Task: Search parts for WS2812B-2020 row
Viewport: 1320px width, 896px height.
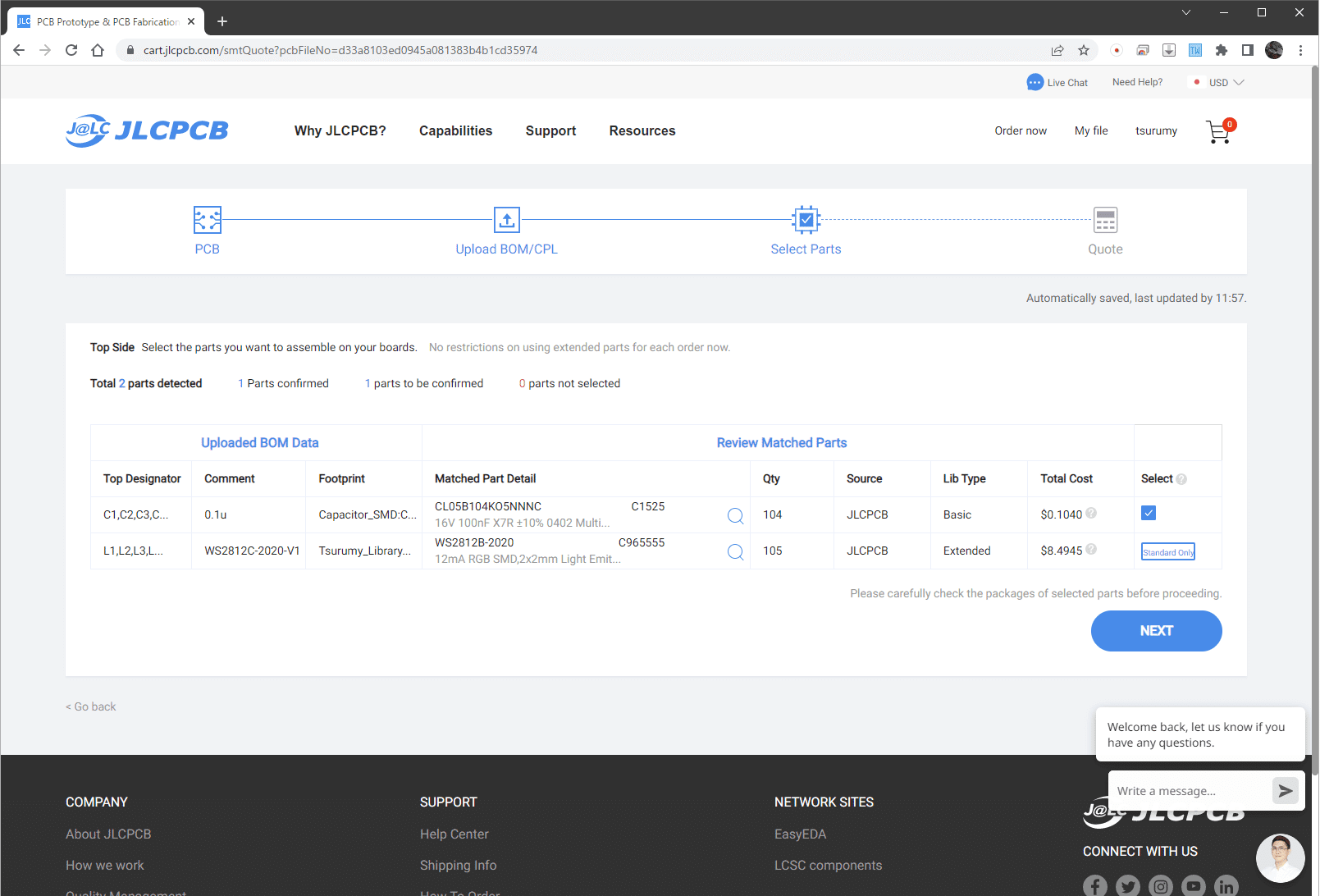Action: (735, 551)
